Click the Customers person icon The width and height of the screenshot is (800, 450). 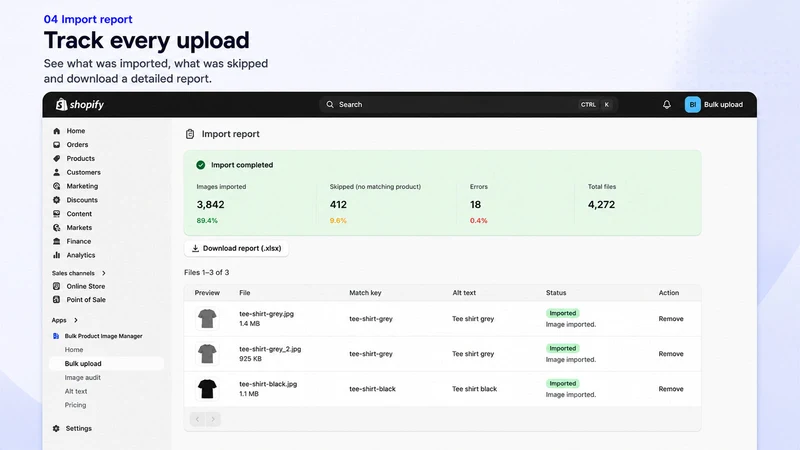coord(57,172)
